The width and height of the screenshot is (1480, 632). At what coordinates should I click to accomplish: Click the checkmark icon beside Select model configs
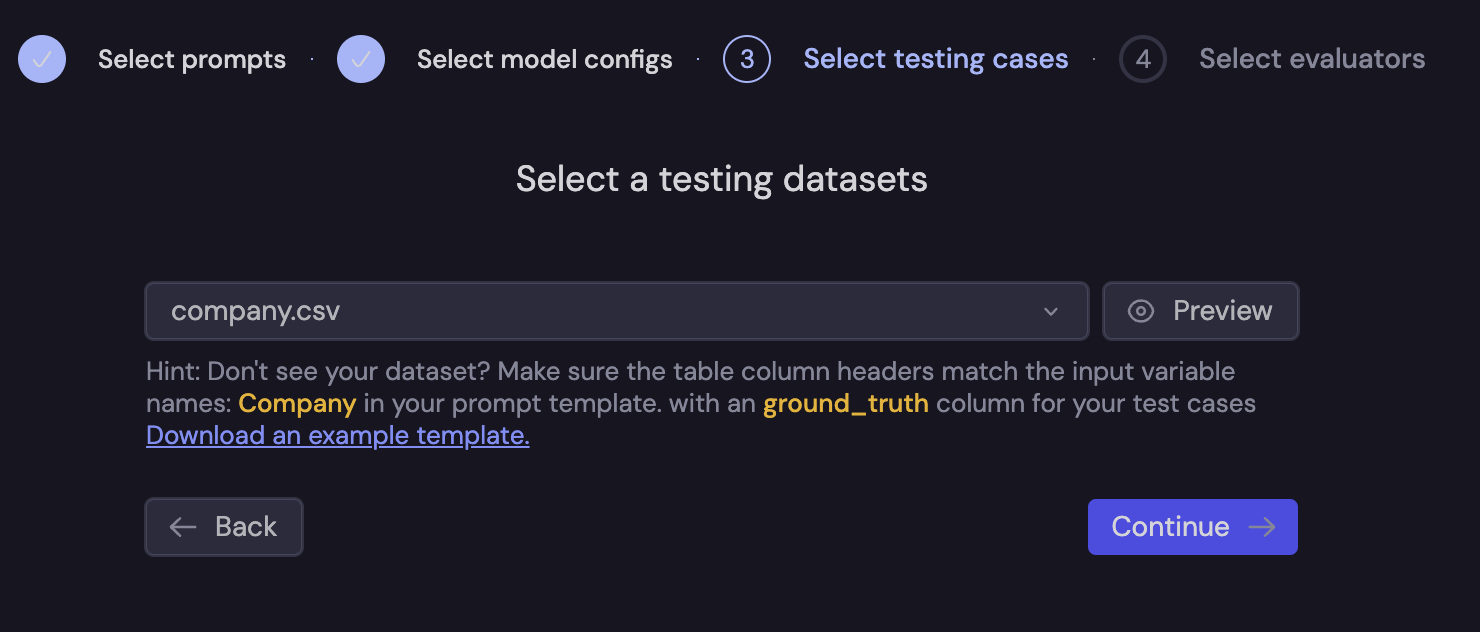(360, 59)
